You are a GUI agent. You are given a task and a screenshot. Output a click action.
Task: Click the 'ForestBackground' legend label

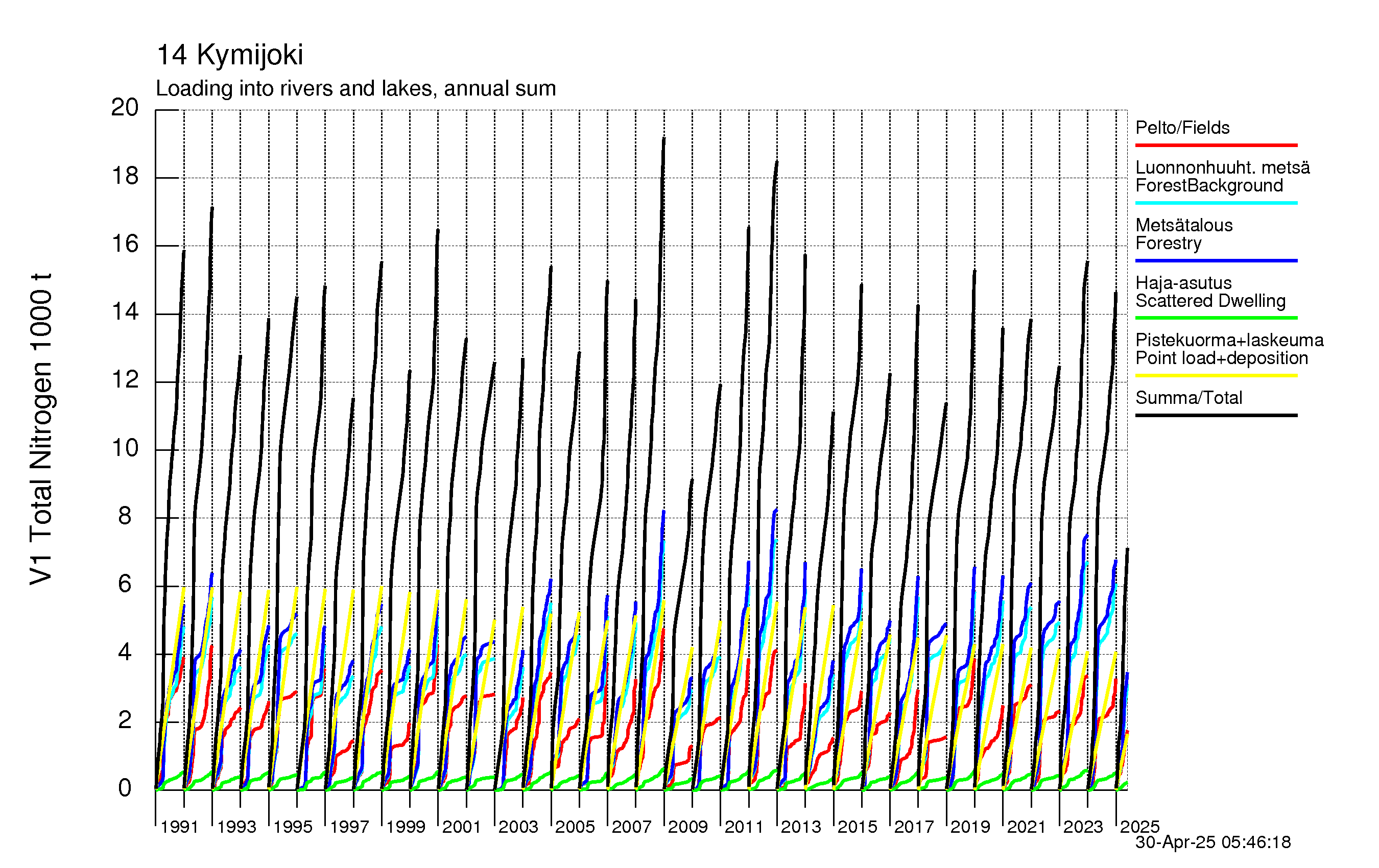(x=1209, y=185)
